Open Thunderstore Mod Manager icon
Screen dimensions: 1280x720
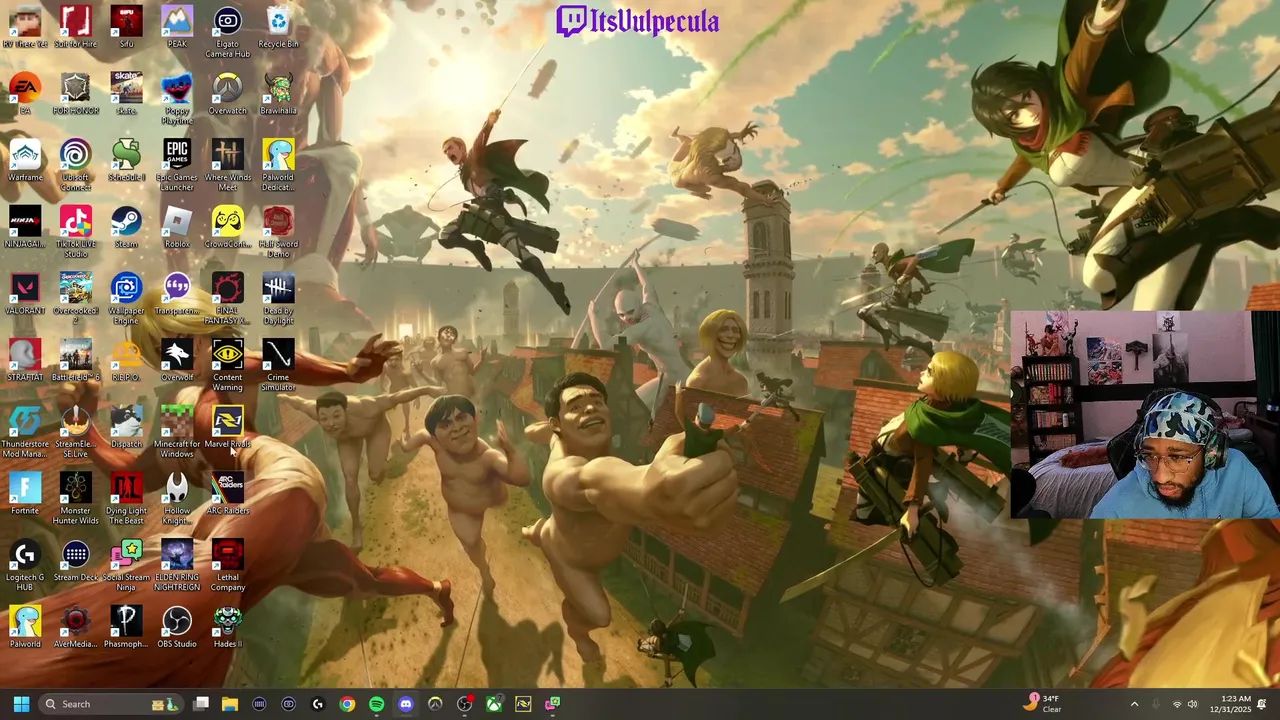[x=25, y=432]
